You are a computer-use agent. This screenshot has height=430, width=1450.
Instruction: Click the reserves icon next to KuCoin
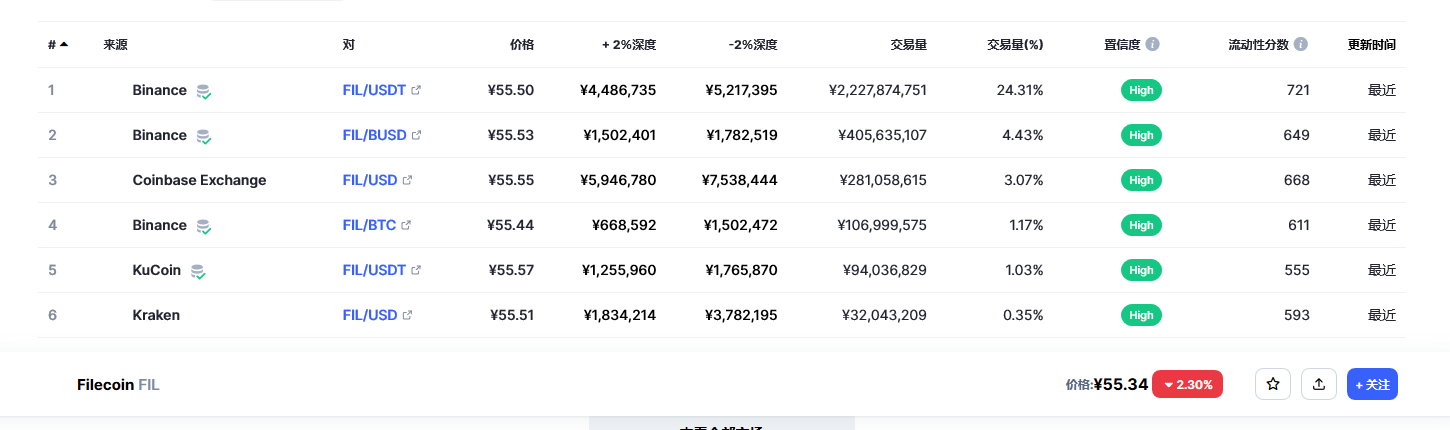tap(198, 271)
